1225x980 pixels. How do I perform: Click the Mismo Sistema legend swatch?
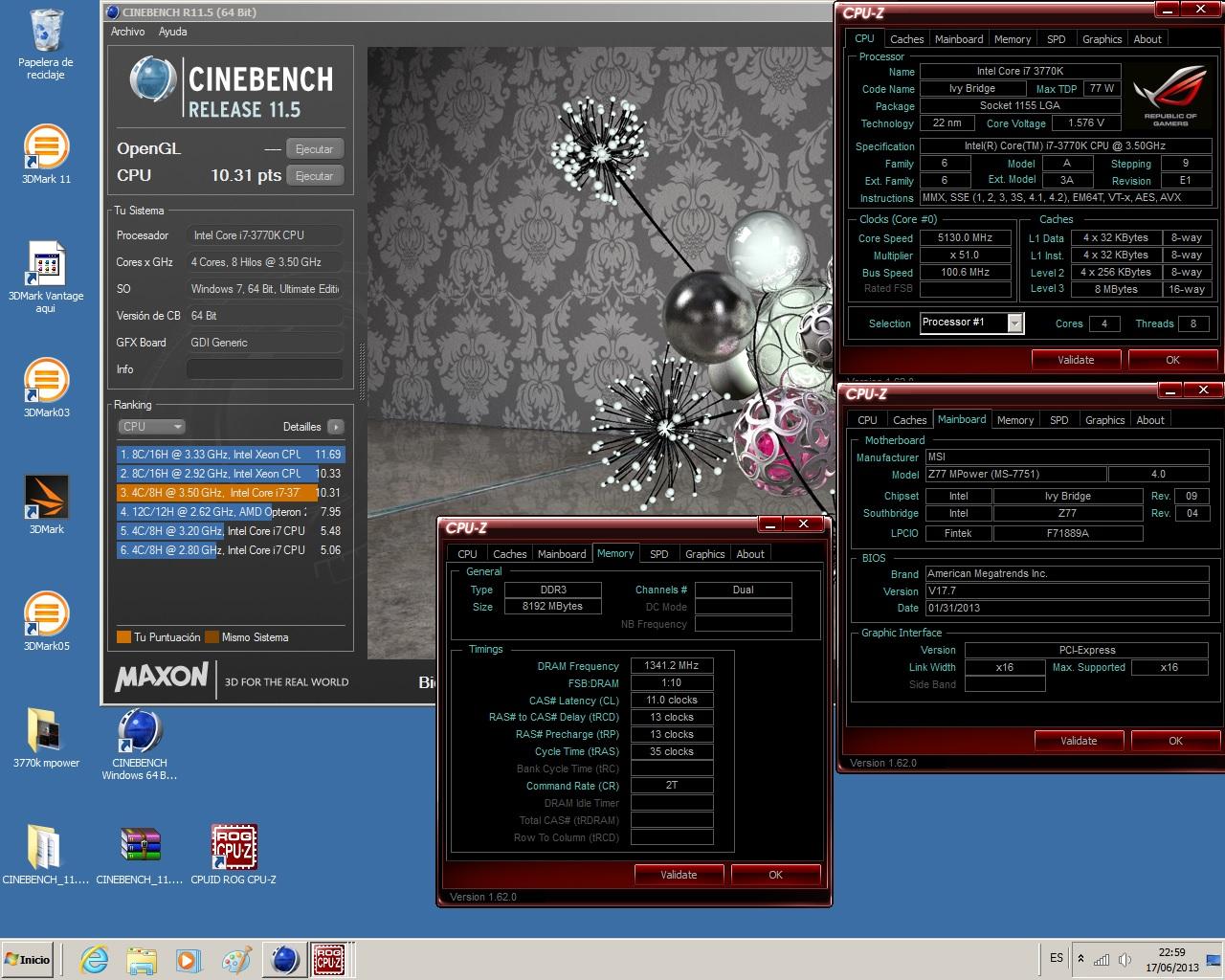(212, 637)
